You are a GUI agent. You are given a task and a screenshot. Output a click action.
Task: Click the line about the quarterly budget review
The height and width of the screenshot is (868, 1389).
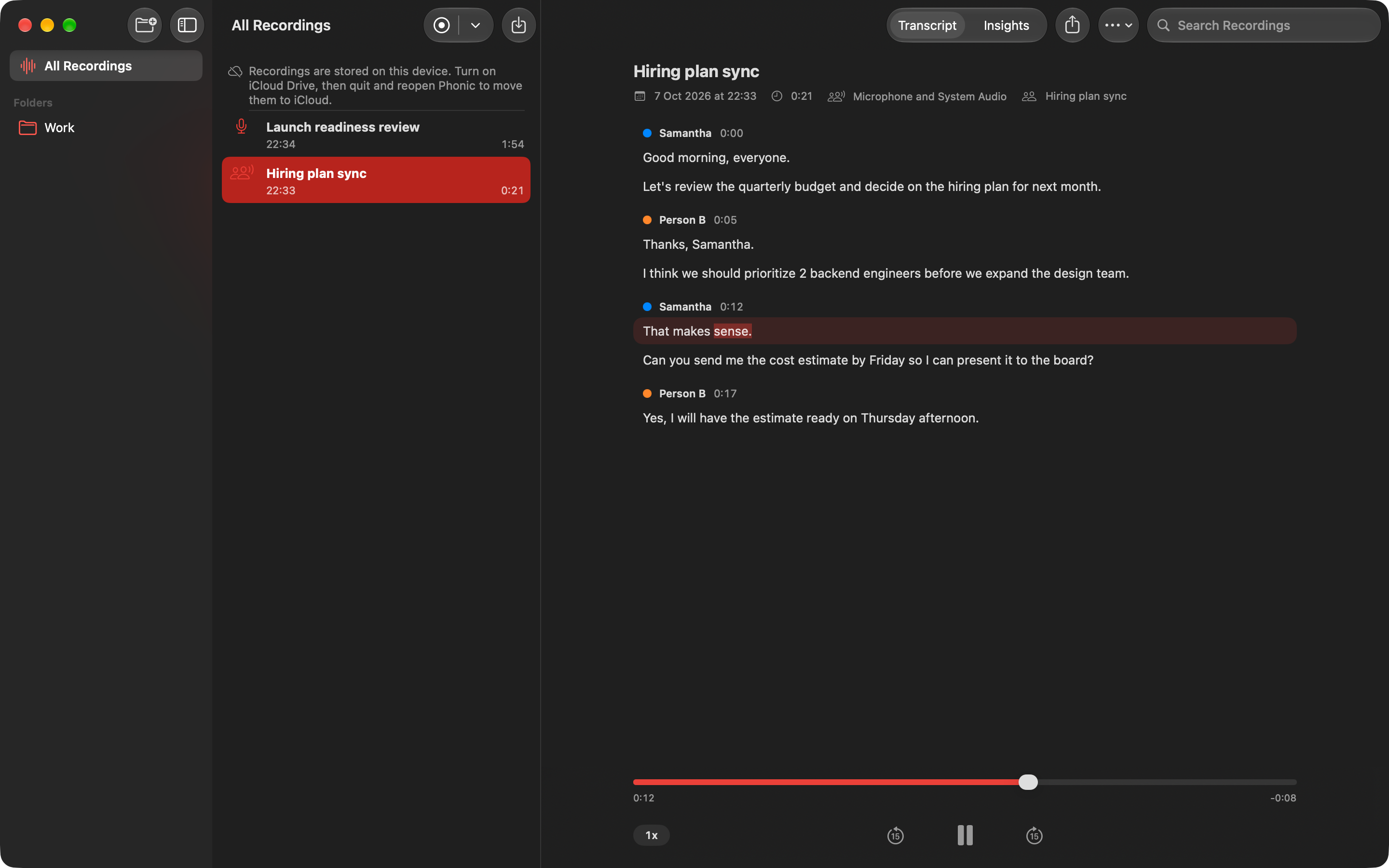(872, 187)
